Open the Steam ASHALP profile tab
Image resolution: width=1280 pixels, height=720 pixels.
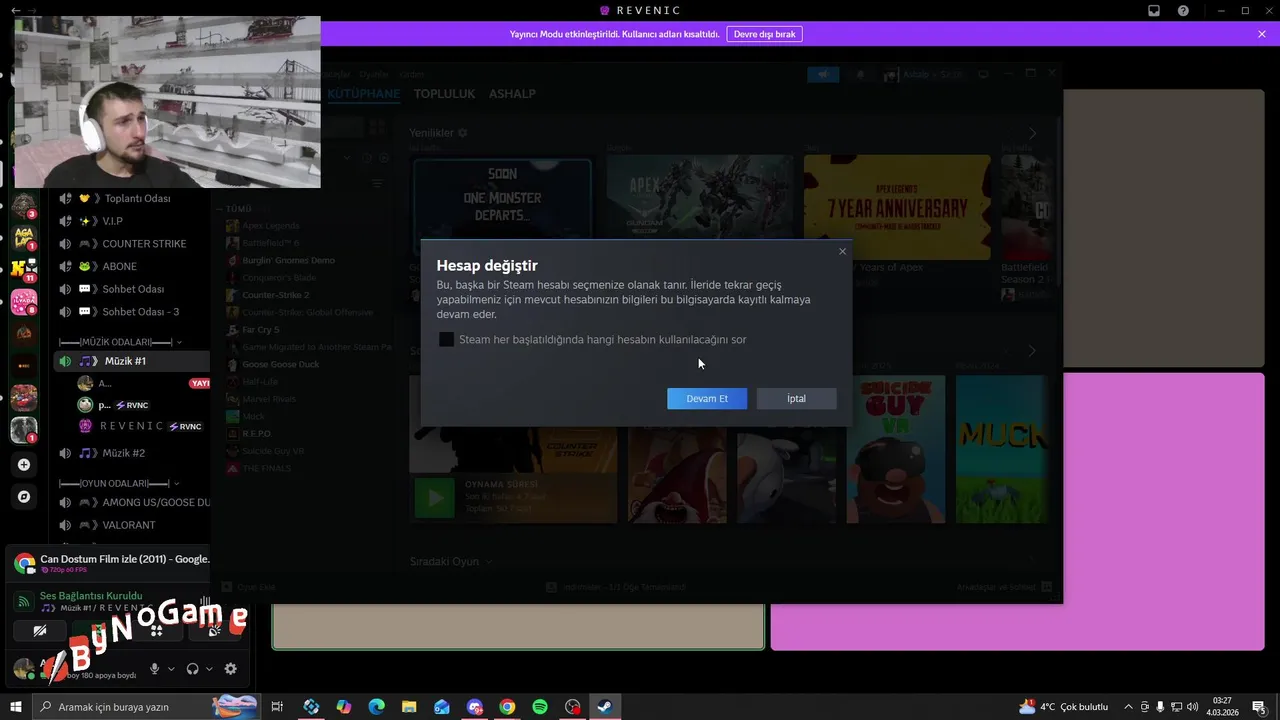(512, 94)
